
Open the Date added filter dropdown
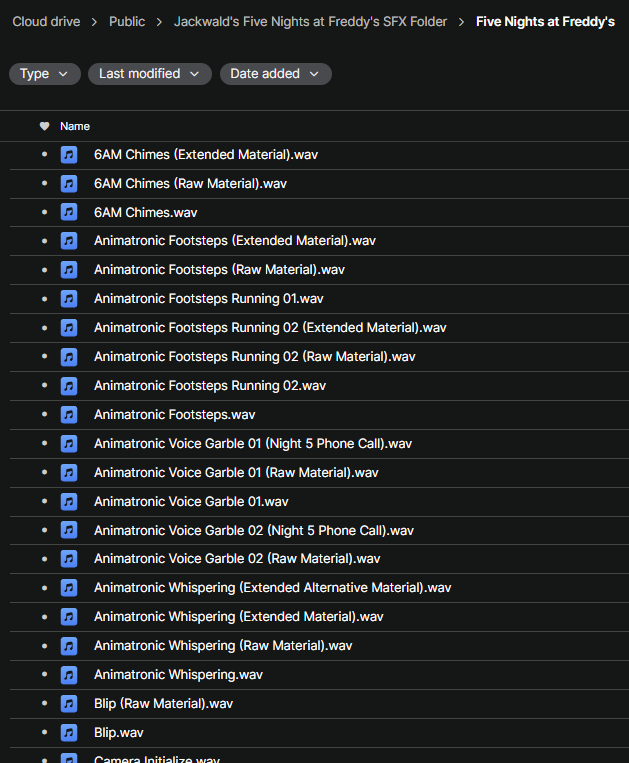pos(276,74)
